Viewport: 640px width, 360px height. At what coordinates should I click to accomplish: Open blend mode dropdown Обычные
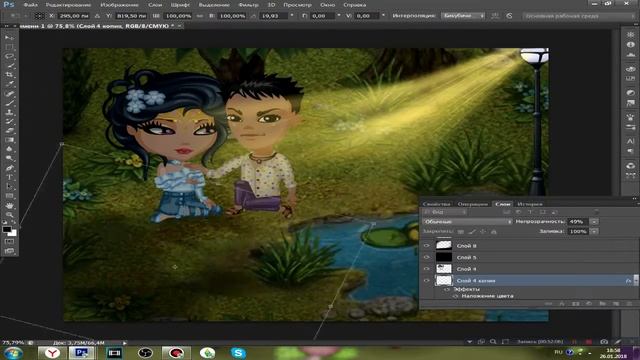click(467, 222)
